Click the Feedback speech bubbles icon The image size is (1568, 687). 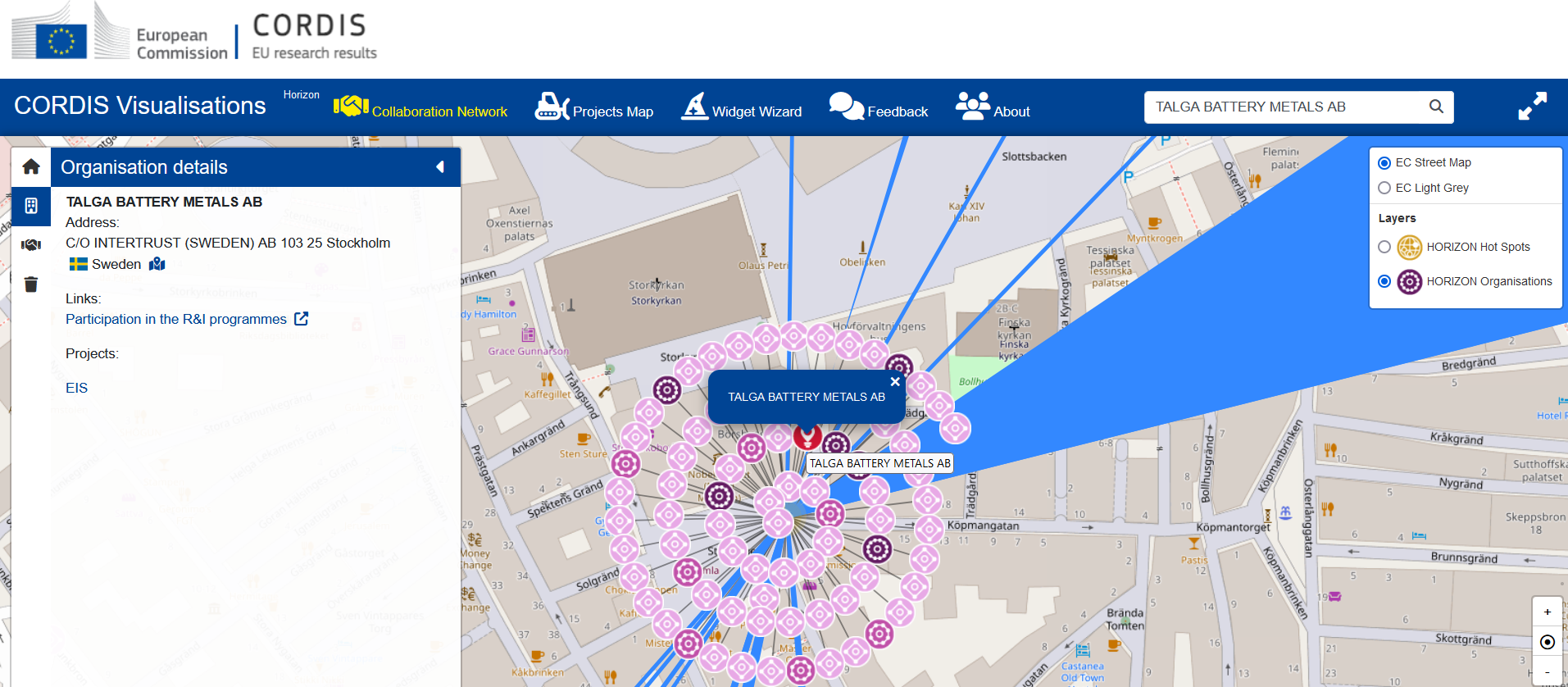[846, 107]
